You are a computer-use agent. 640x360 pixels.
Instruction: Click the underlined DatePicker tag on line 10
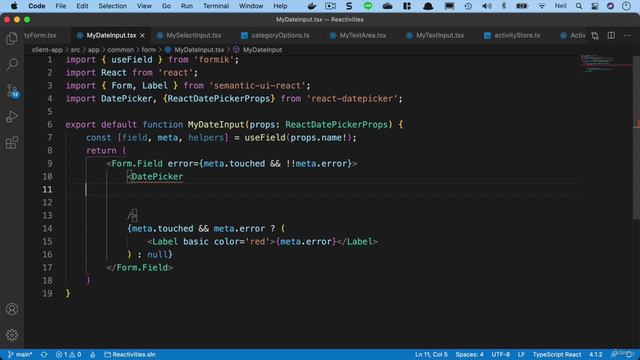coord(157,177)
